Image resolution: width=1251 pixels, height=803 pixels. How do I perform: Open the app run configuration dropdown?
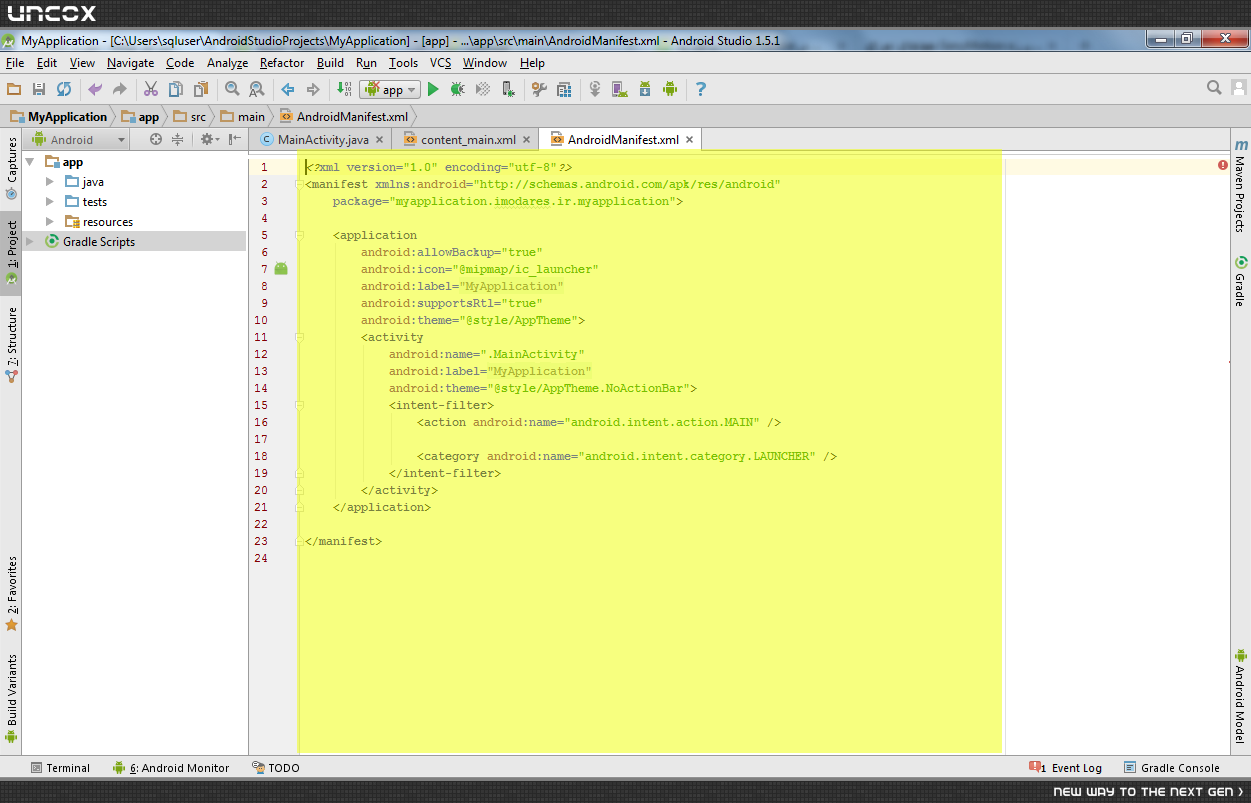click(391, 89)
